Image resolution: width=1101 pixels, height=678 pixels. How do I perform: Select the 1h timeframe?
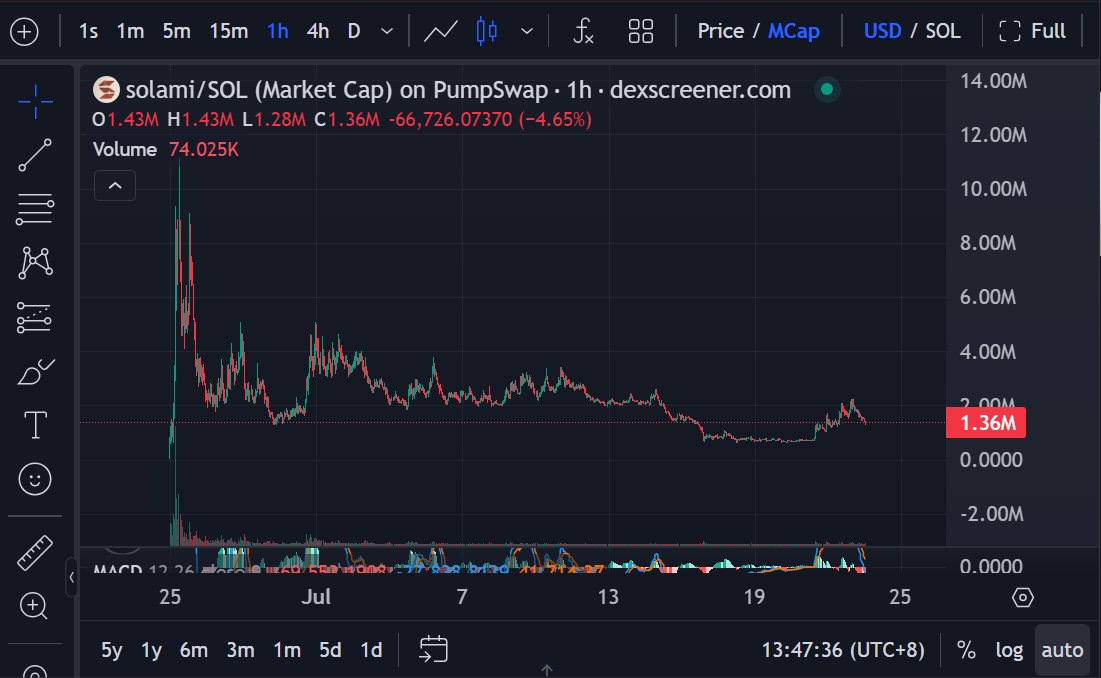277,32
